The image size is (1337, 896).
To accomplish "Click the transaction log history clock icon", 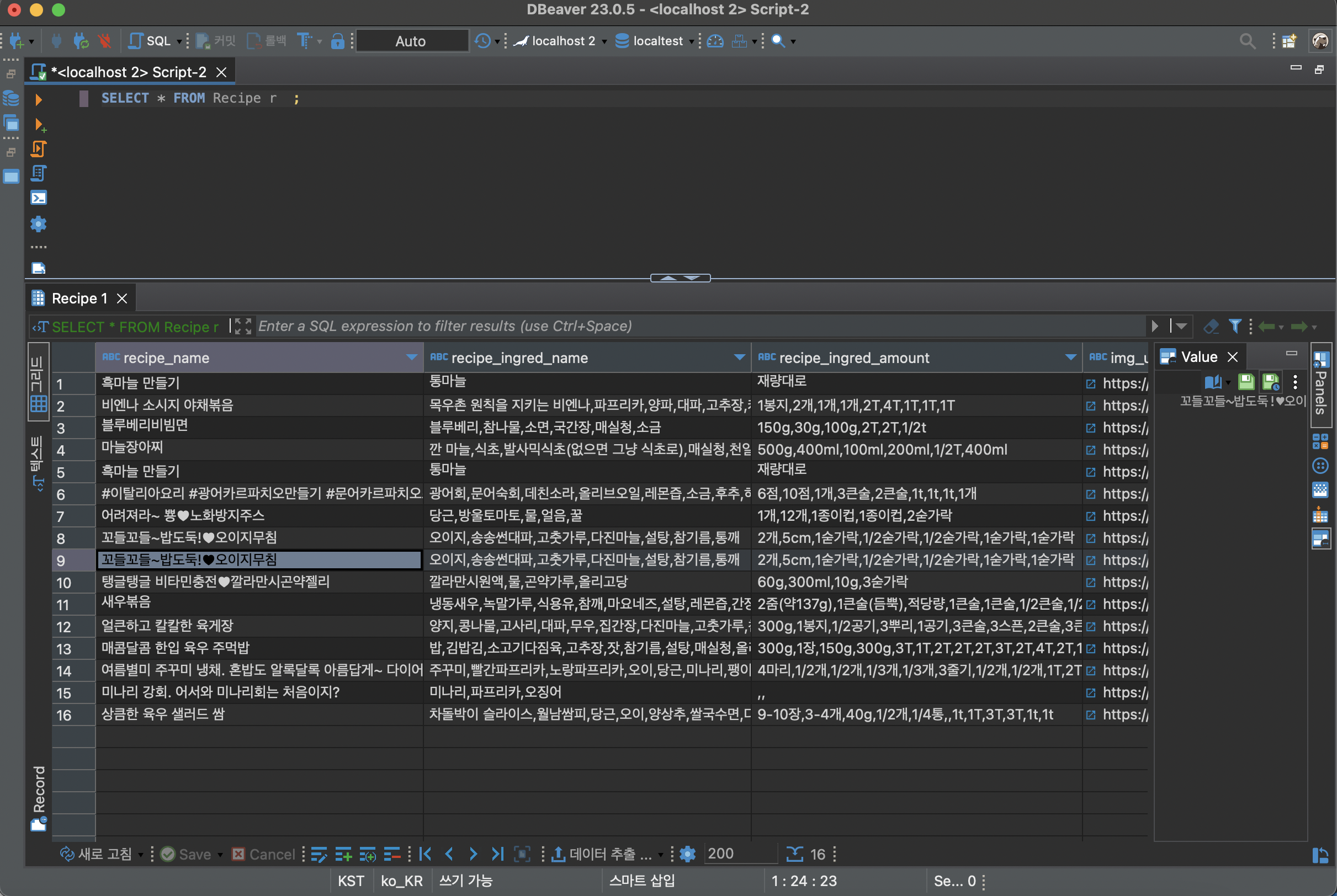I will click(x=483, y=41).
